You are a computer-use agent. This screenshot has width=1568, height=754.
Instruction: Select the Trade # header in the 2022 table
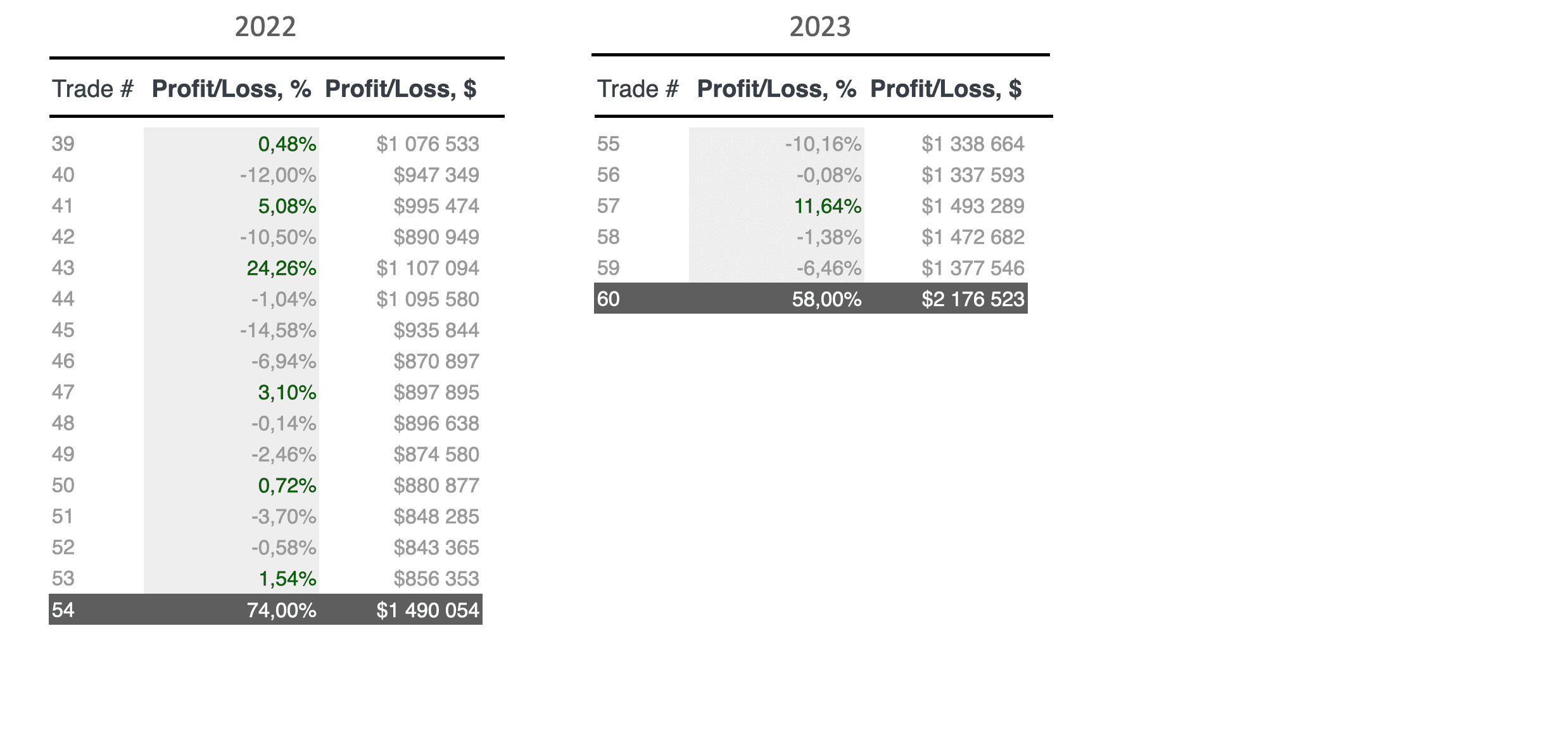92,89
